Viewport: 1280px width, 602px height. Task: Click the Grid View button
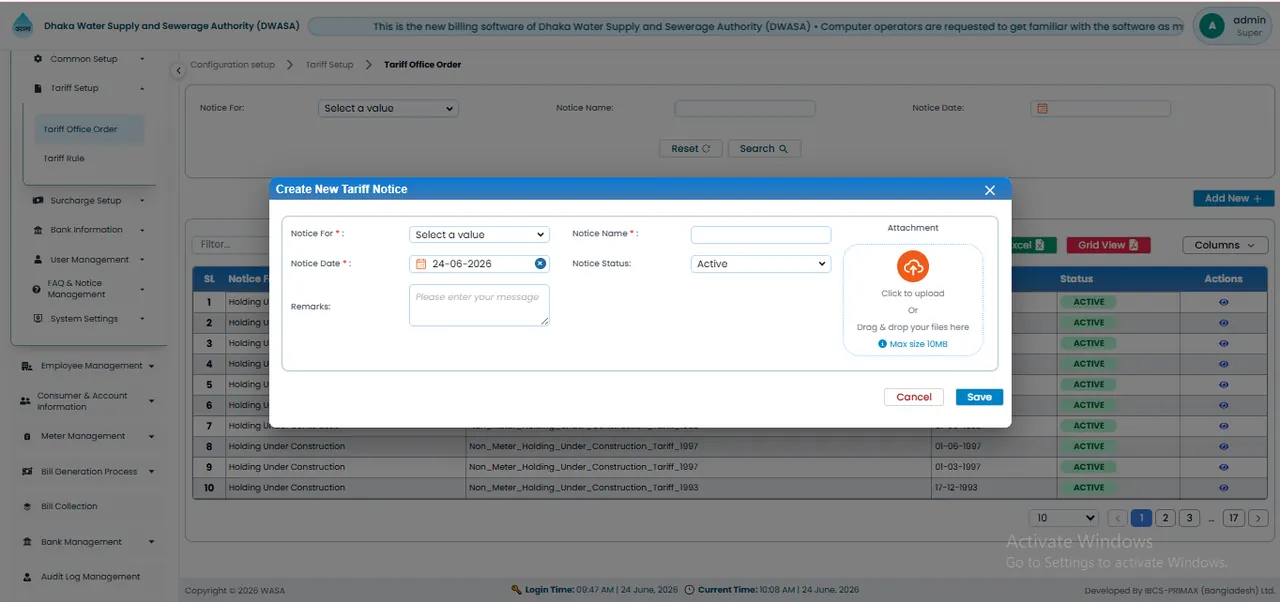point(1108,245)
